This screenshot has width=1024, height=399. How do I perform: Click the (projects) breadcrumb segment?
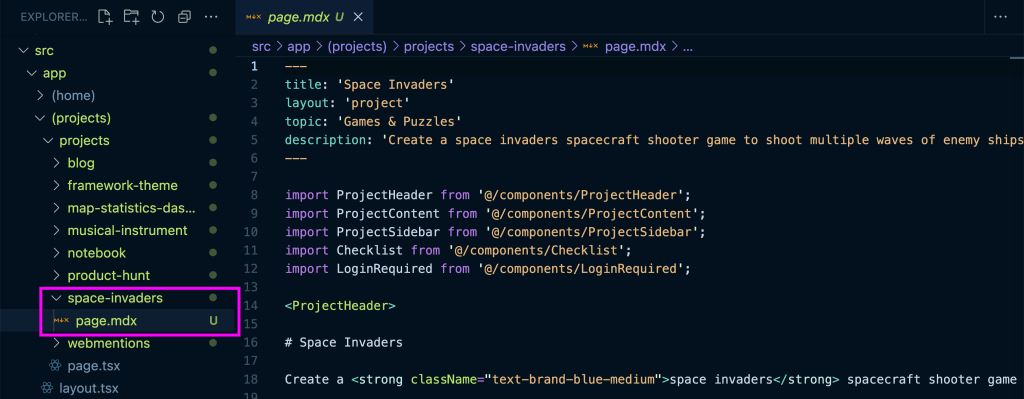click(357, 46)
